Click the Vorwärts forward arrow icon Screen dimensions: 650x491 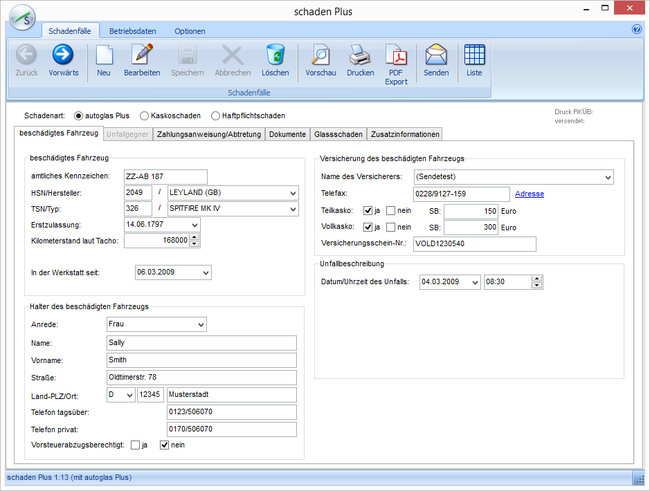pos(63,55)
